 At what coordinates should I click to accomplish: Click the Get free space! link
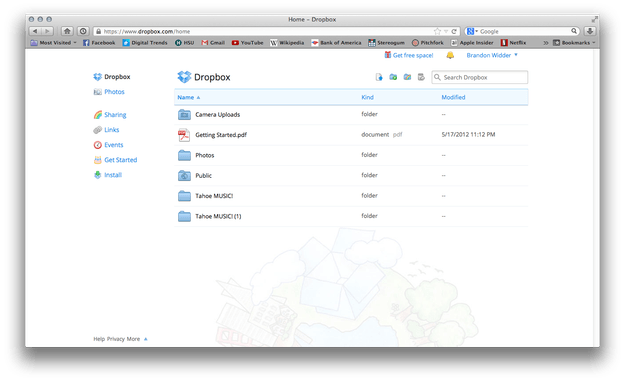[x=413, y=55]
